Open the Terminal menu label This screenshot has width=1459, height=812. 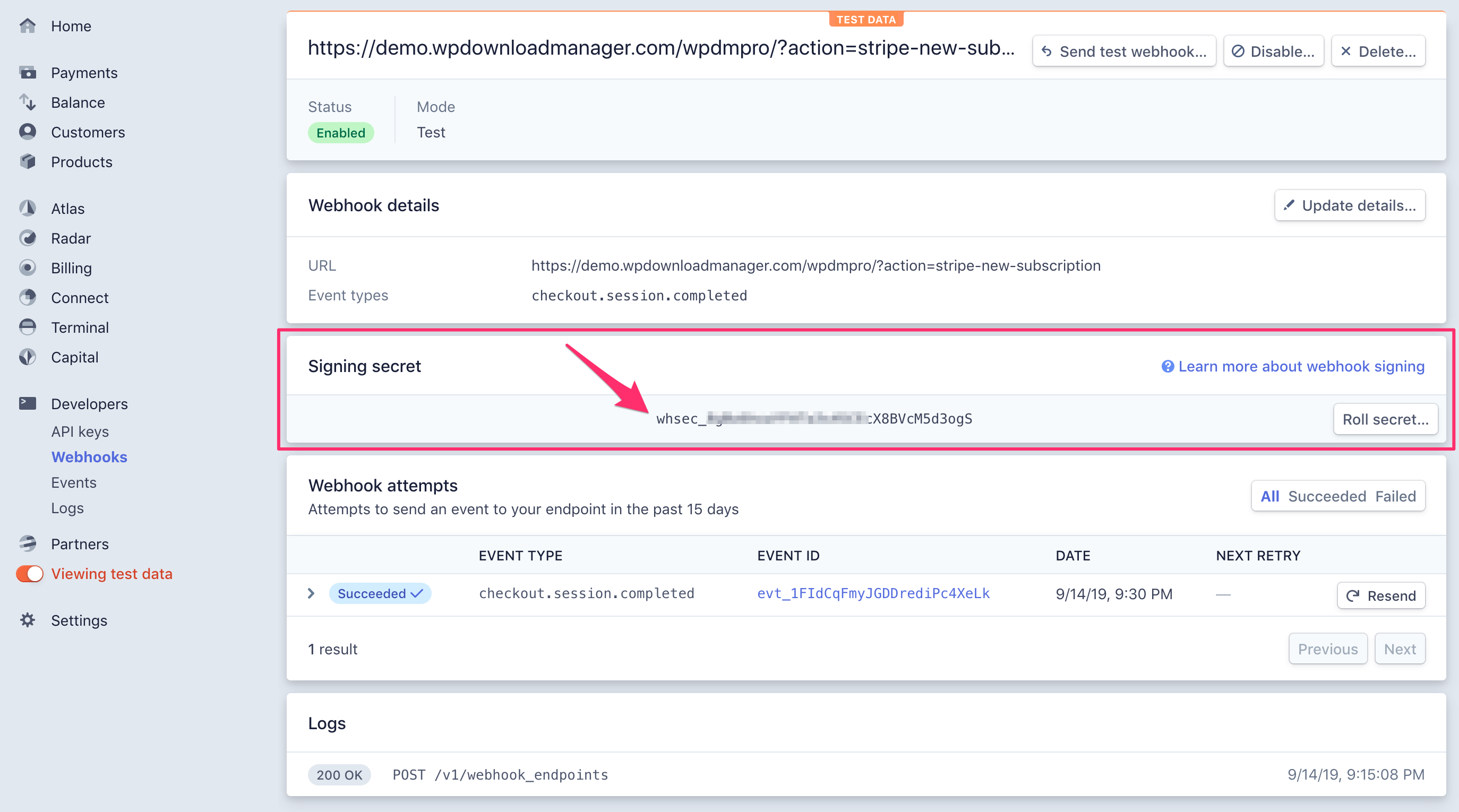(x=80, y=327)
